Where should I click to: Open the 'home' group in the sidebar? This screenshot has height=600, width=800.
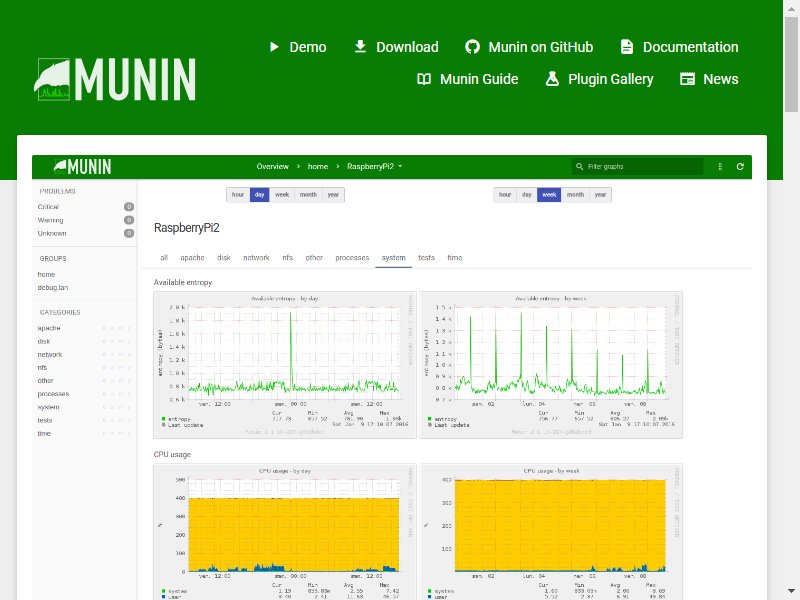[46, 274]
